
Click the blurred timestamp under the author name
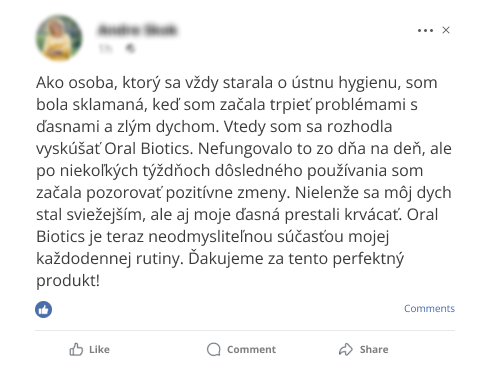105,48
